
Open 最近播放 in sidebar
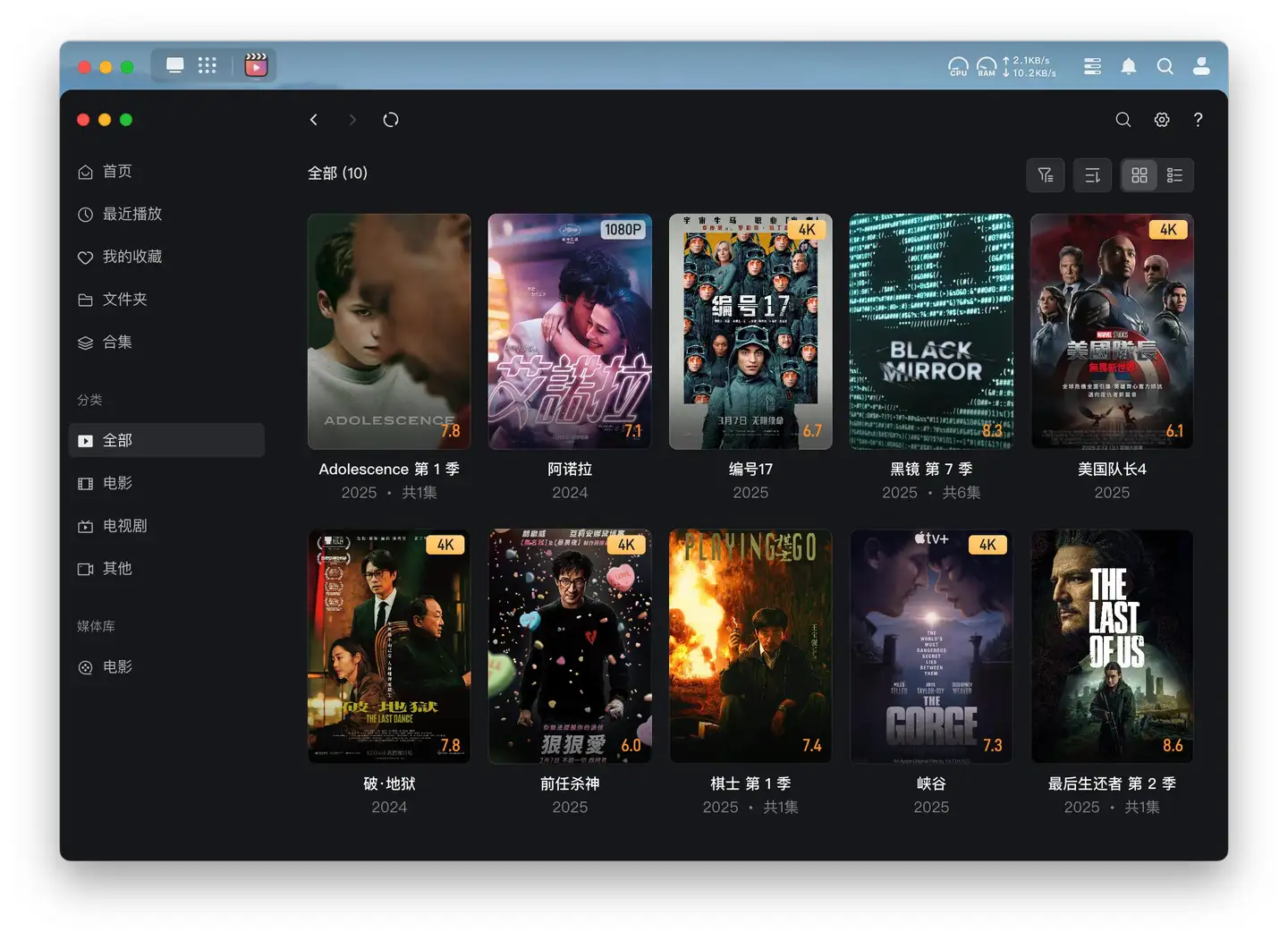pos(166,215)
